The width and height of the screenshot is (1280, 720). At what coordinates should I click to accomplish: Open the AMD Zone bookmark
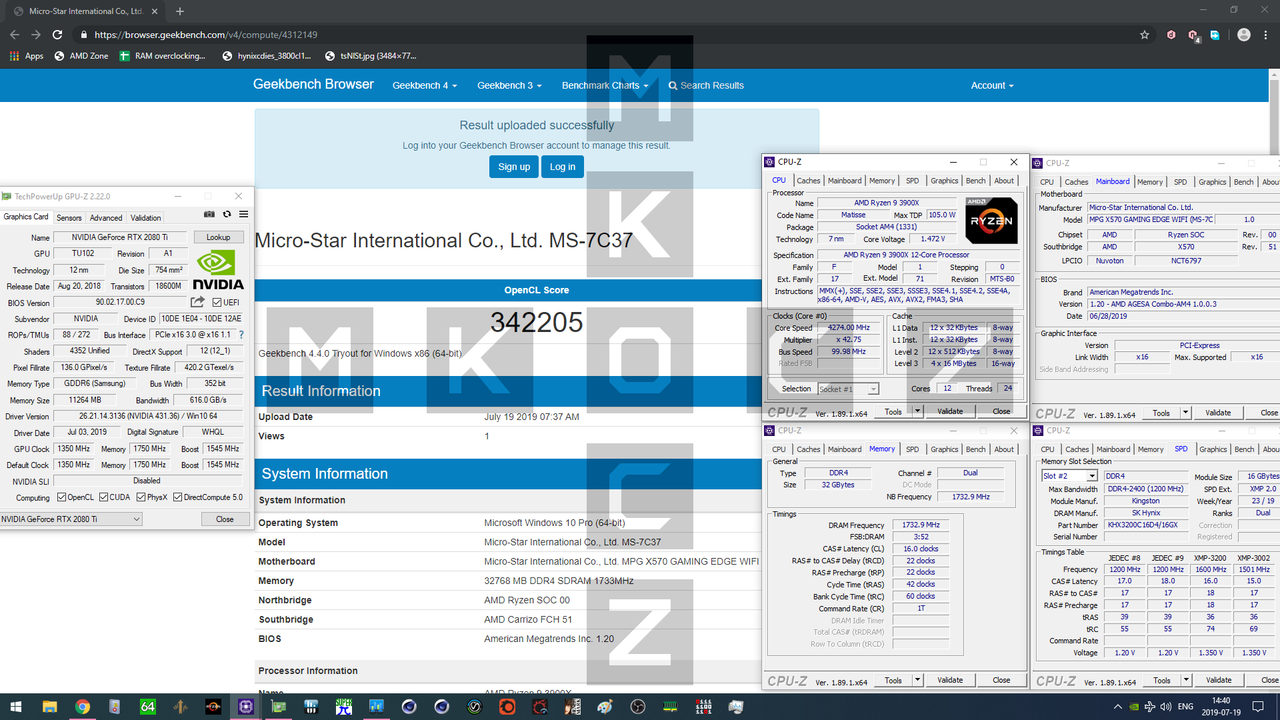pos(82,56)
